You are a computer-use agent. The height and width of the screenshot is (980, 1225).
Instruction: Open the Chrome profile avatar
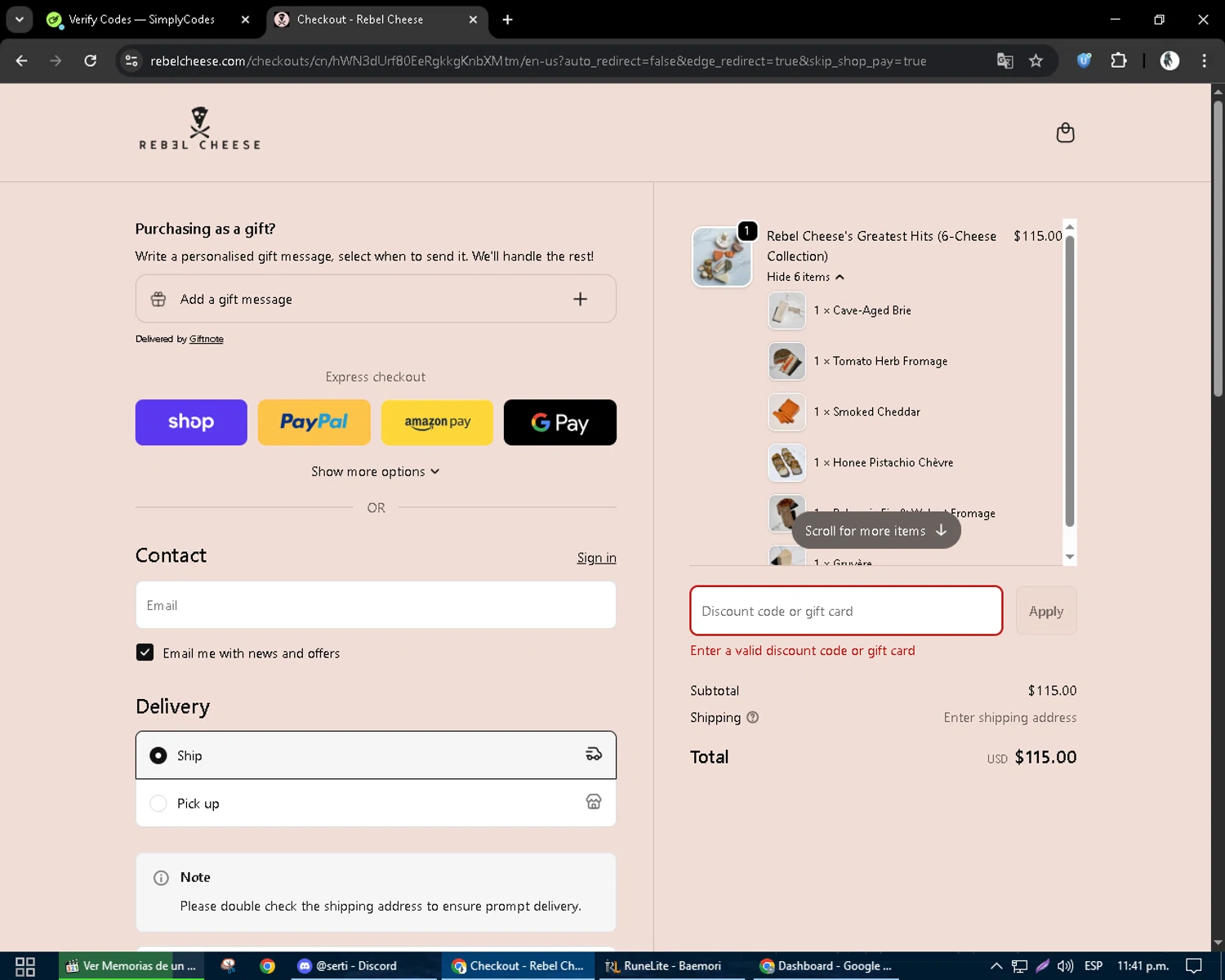click(x=1169, y=60)
